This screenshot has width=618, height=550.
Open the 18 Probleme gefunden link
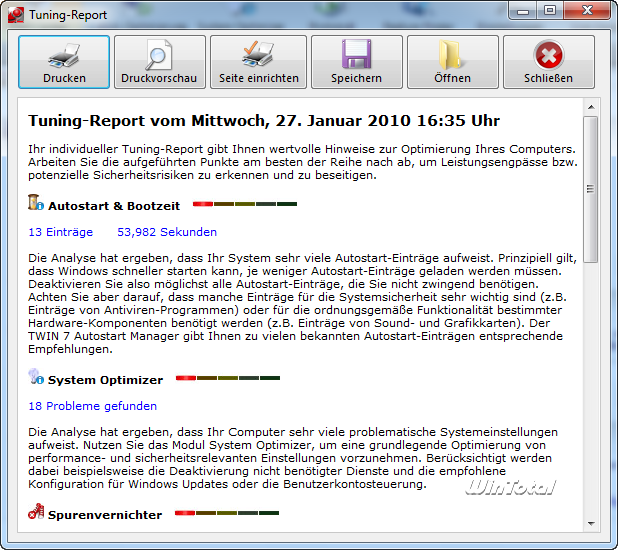(93, 406)
